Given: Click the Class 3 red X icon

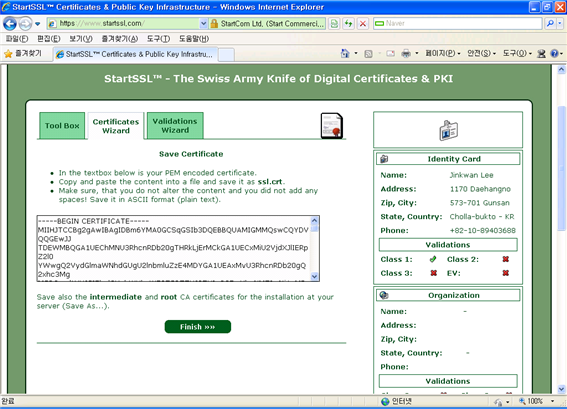Looking at the screenshot, I should pyautogui.click(x=434, y=273).
